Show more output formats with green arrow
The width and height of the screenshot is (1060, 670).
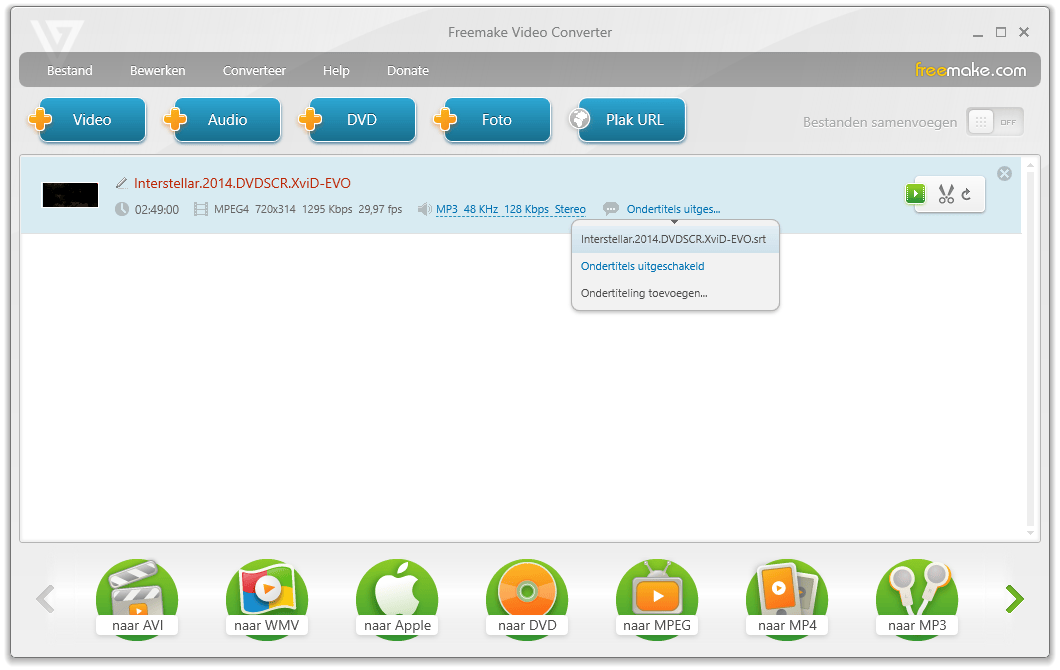pyautogui.click(x=1014, y=598)
